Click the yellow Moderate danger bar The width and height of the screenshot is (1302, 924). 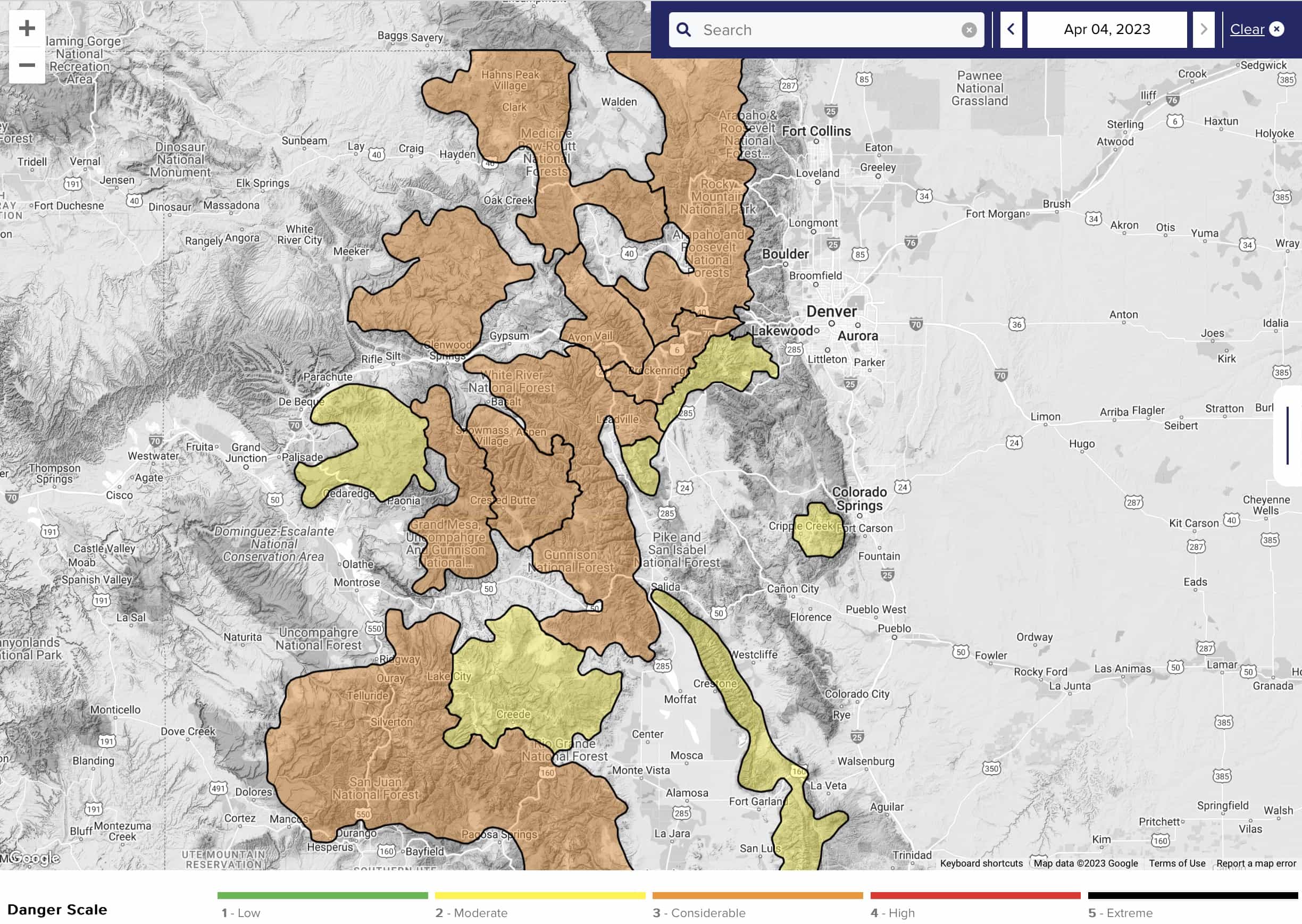tap(540, 895)
